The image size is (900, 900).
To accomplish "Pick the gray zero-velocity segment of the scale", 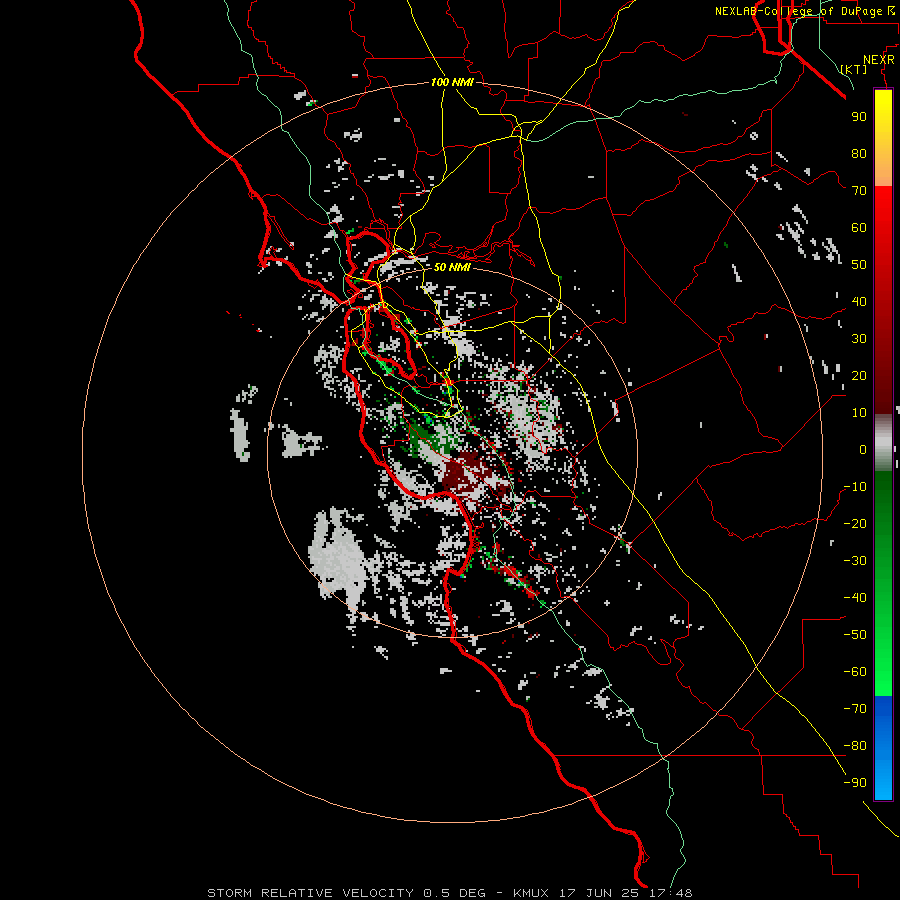I will tap(883, 442).
